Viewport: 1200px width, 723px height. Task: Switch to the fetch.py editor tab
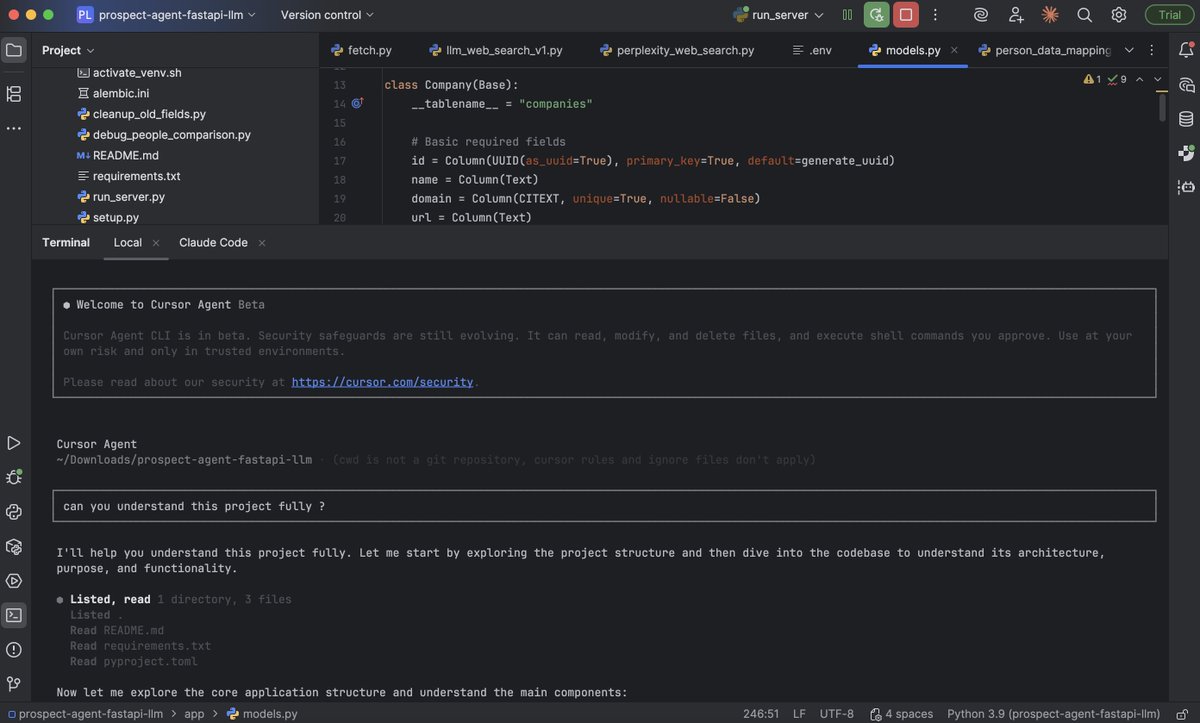[360, 50]
